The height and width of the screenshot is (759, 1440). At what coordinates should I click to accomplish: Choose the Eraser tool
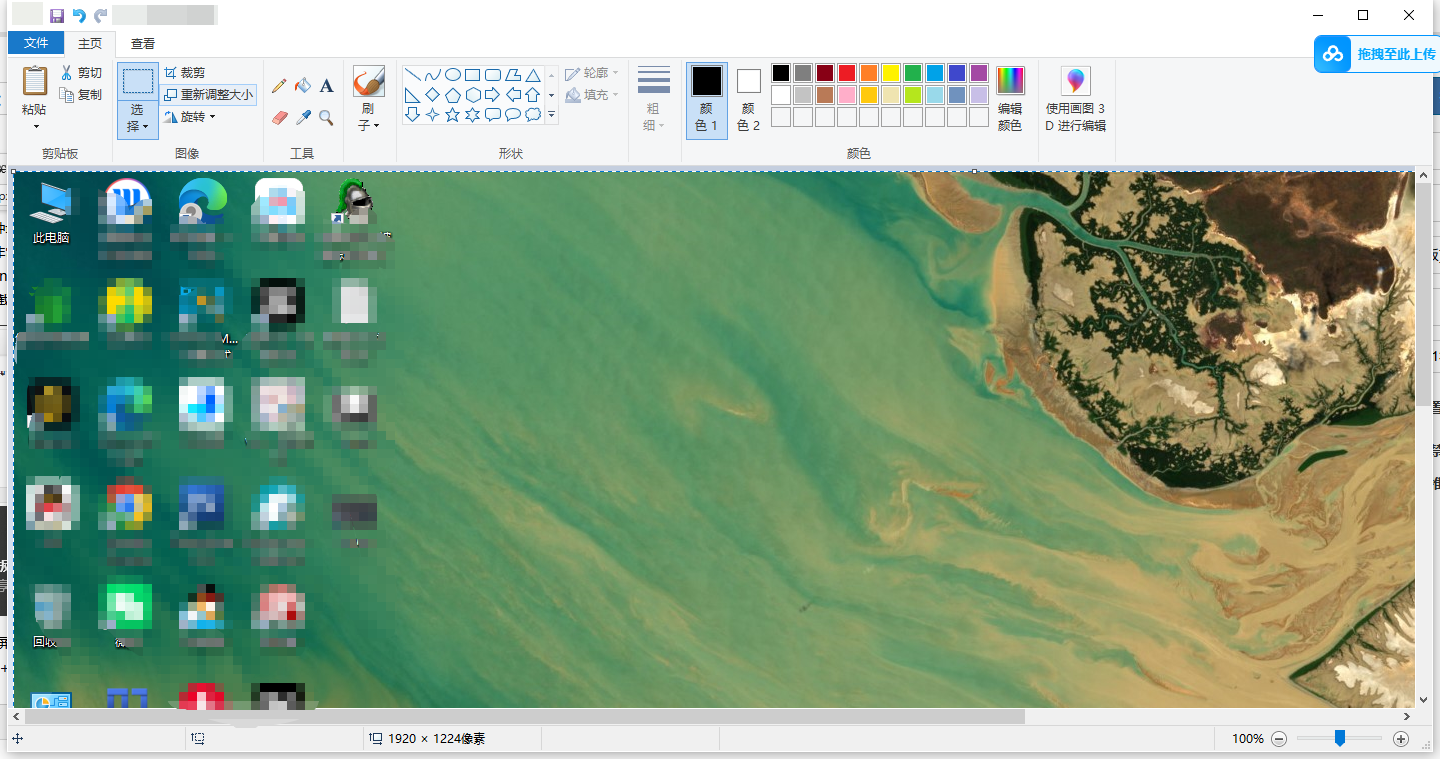279,118
